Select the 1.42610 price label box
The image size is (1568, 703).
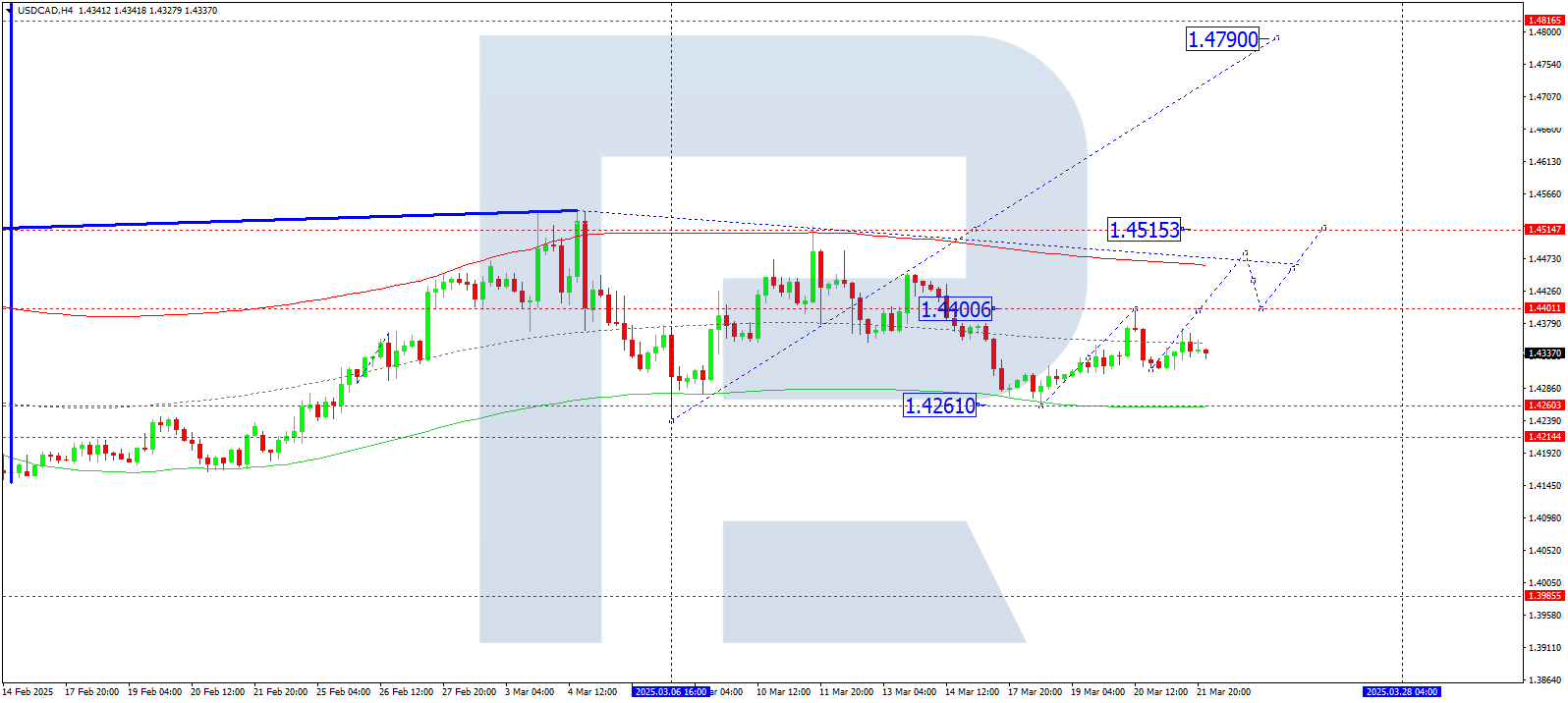[939, 406]
